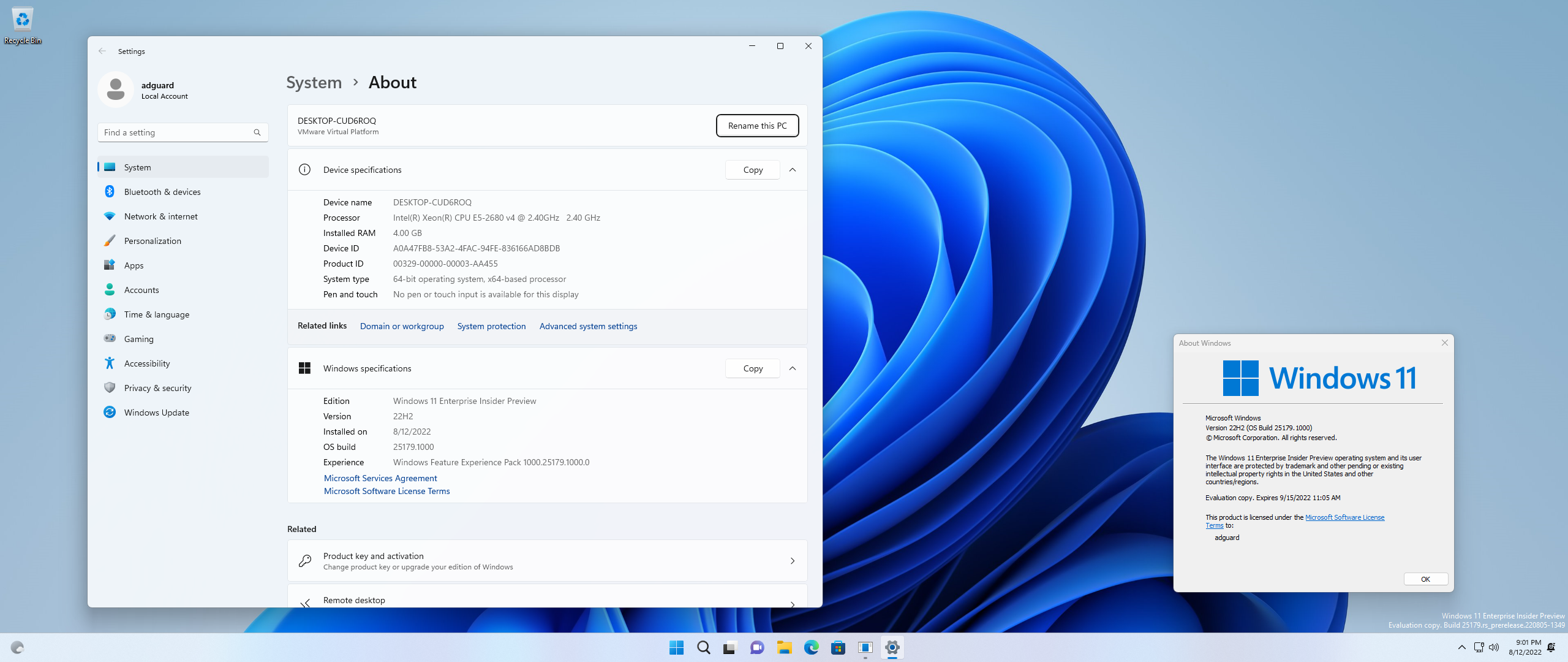Screen dimensions: 1568x662
Task: Open Search from the taskbar
Action: 704,648
